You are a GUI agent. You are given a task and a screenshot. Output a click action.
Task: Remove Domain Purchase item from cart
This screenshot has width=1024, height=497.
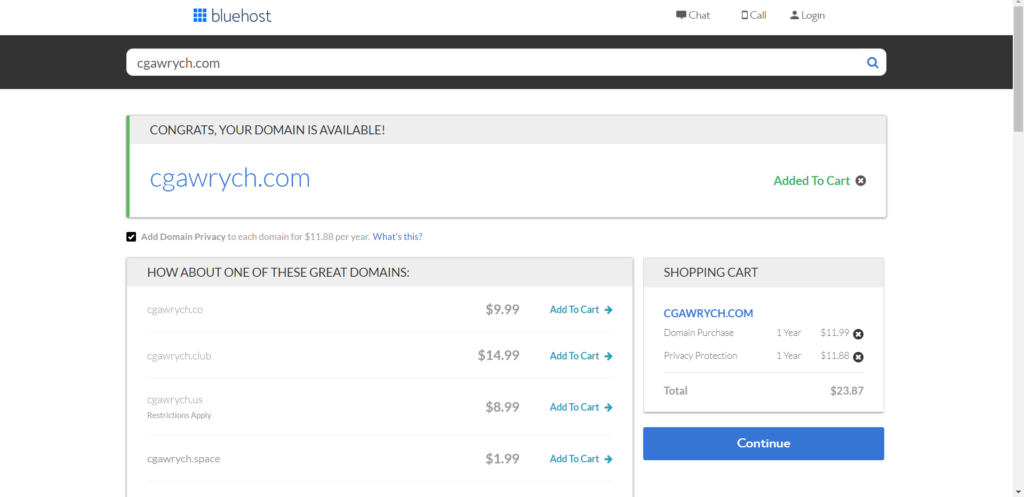coord(859,334)
